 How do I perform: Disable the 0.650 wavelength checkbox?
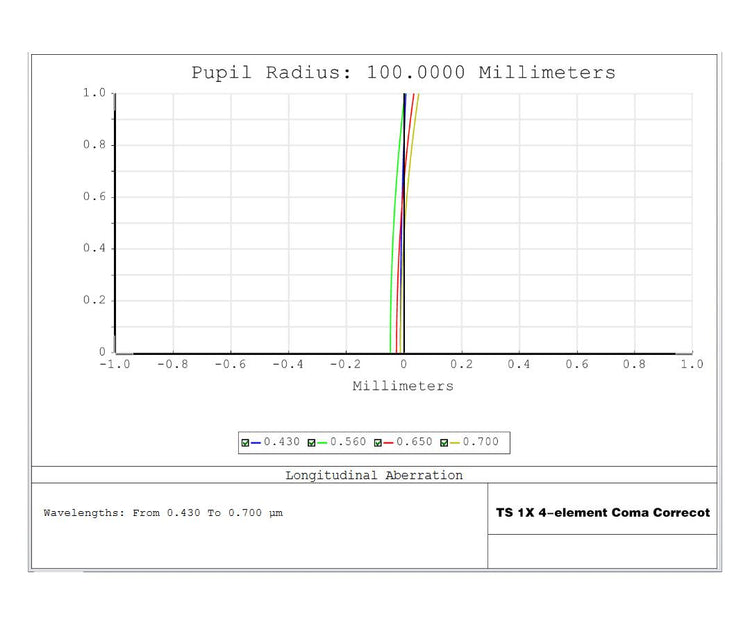click(x=378, y=442)
